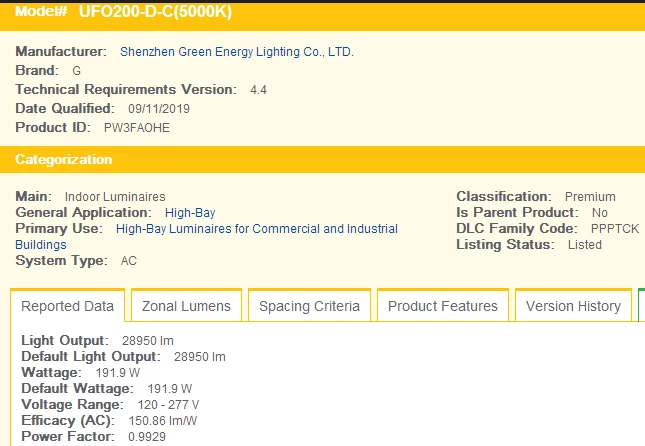Screen dimensions: 645x446
Task: Switch to the Zonal Lumens tab
Action: pos(186,306)
